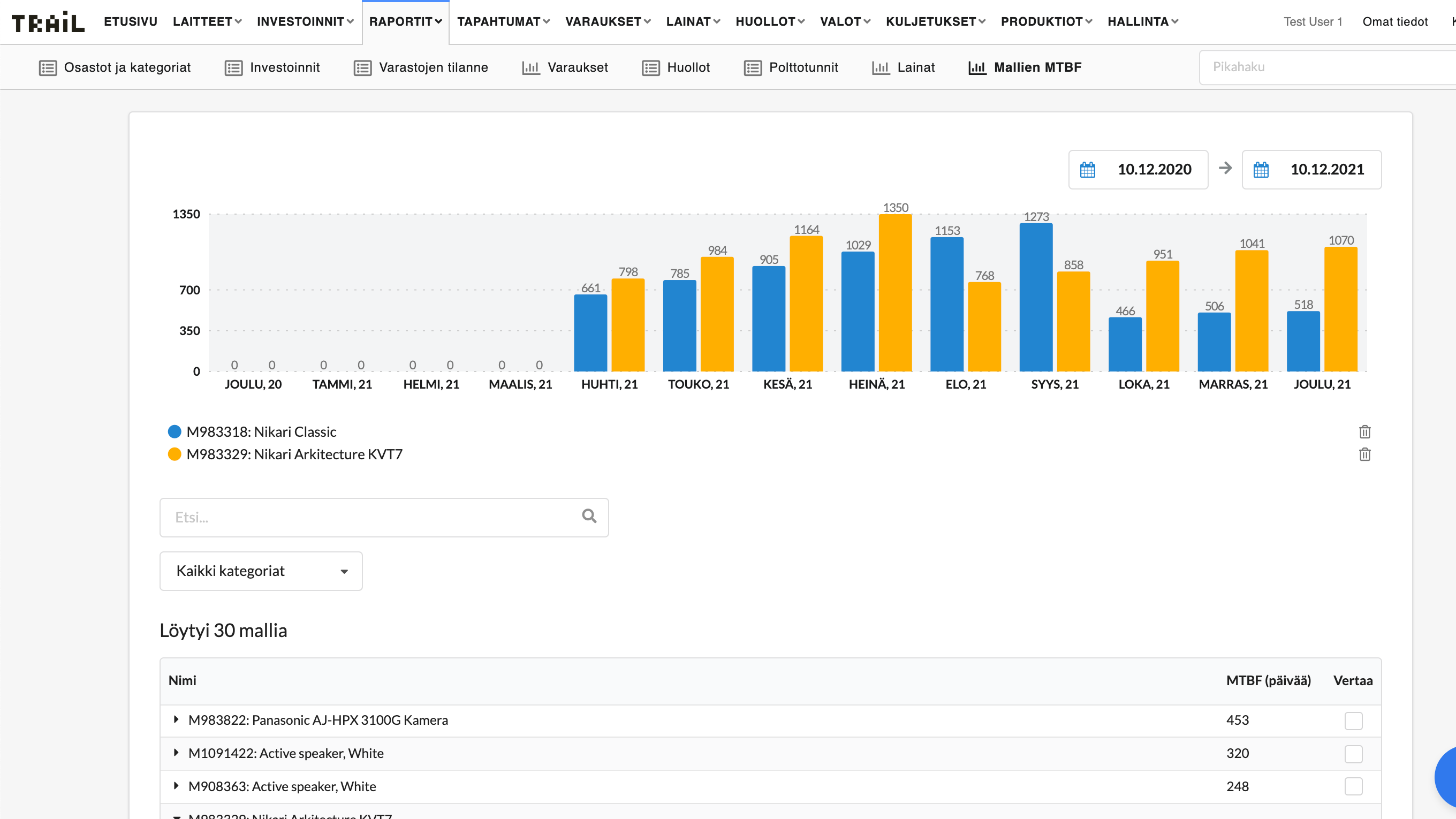Click M983329: Nikari Arkitecture KVT7 legend label
The image size is (1456, 819).
coord(294,454)
